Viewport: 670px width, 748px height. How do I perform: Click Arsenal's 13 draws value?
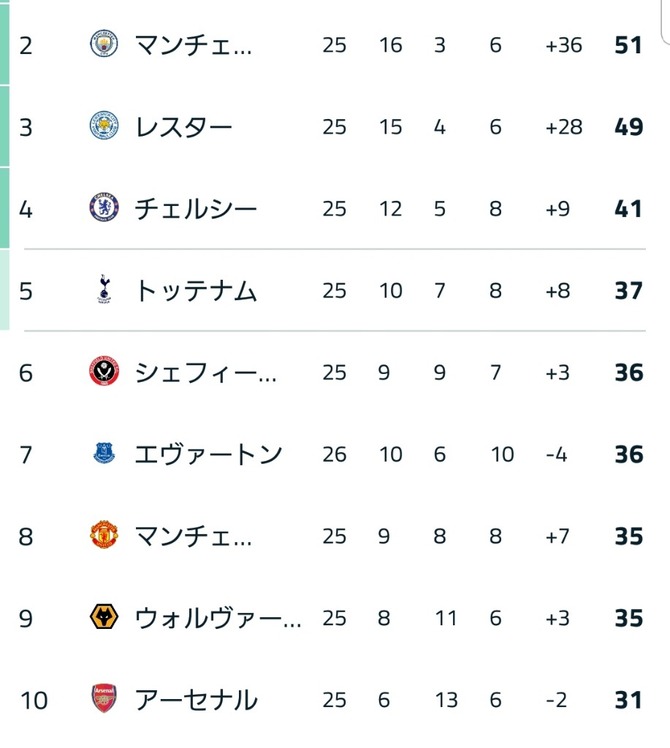(446, 700)
